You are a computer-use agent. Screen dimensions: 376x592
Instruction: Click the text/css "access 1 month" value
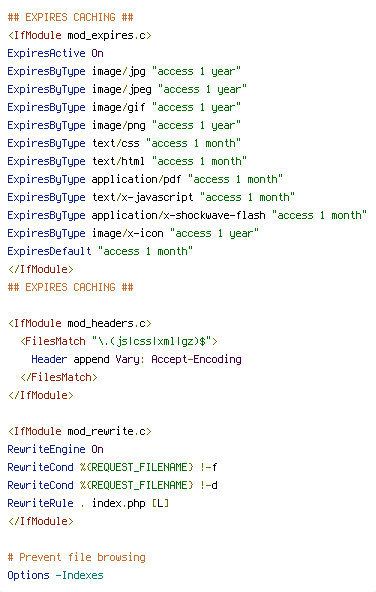(193, 143)
